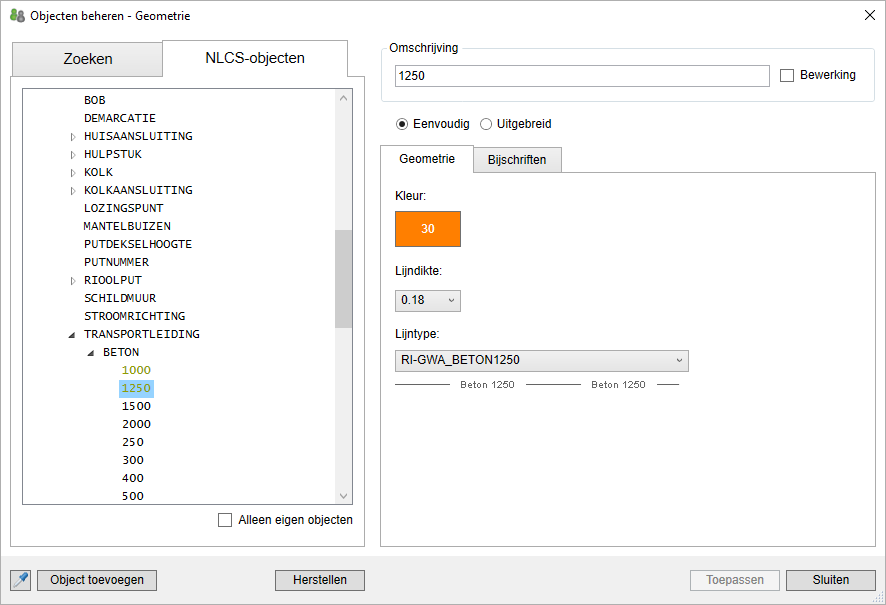Enable the Bewerking checkbox

pos(787,76)
